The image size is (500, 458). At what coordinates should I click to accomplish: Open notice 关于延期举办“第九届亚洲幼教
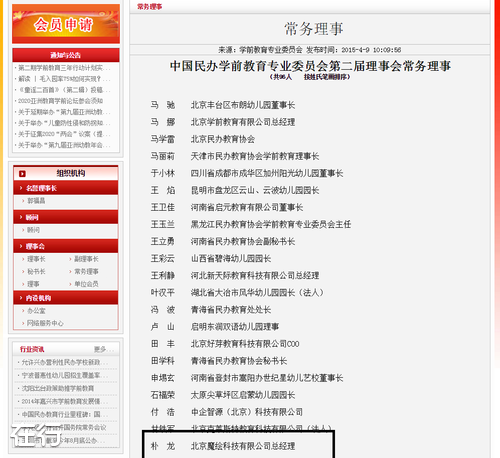point(64,112)
